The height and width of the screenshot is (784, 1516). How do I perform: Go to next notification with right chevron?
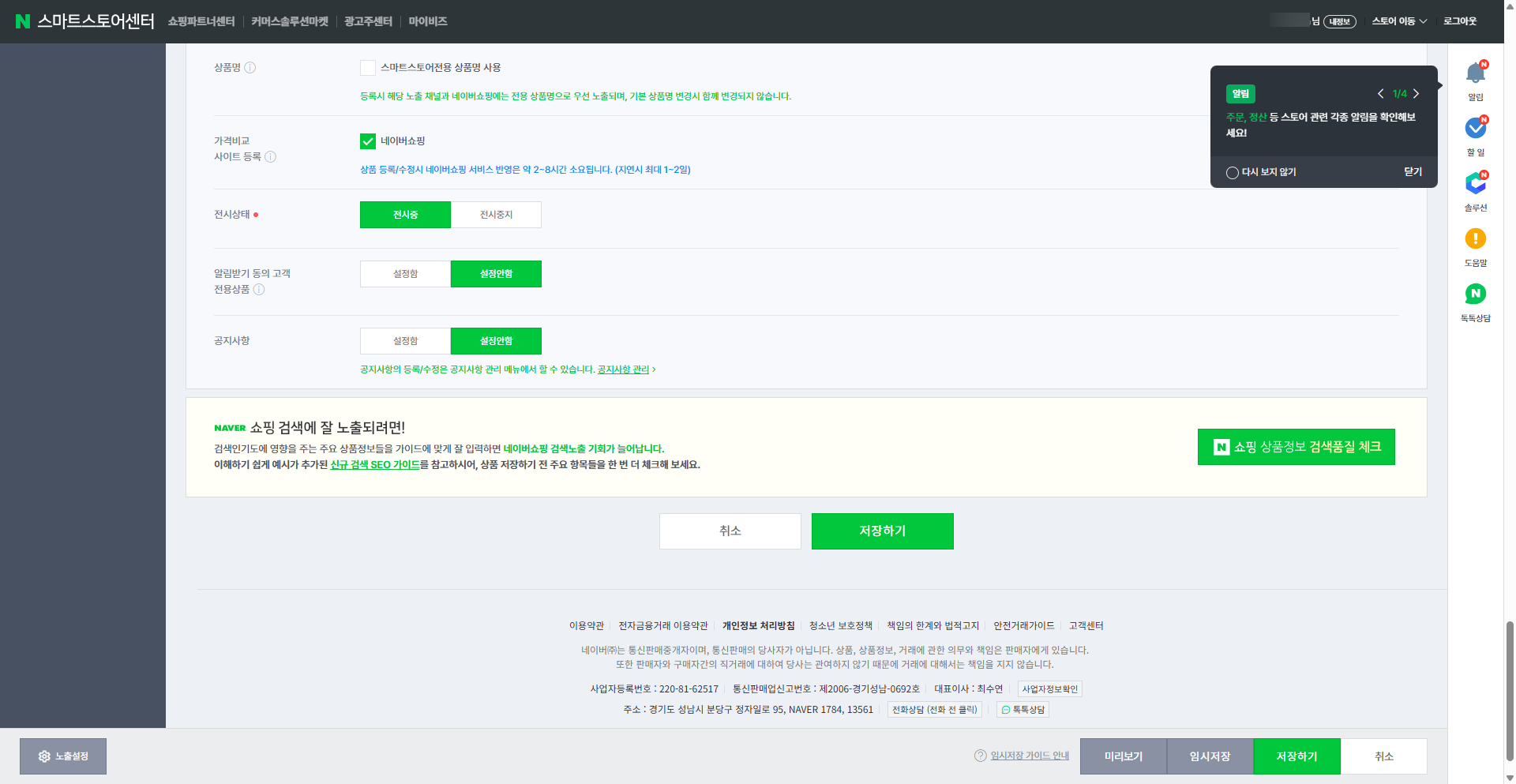[x=1417, y=93]
